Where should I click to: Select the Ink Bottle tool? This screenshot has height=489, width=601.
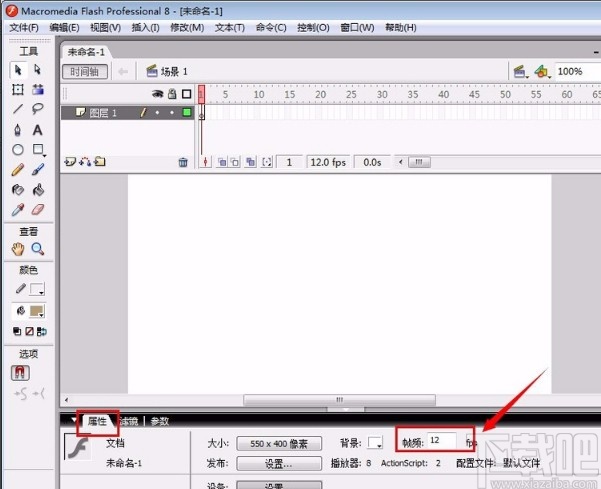click(18, 190)
